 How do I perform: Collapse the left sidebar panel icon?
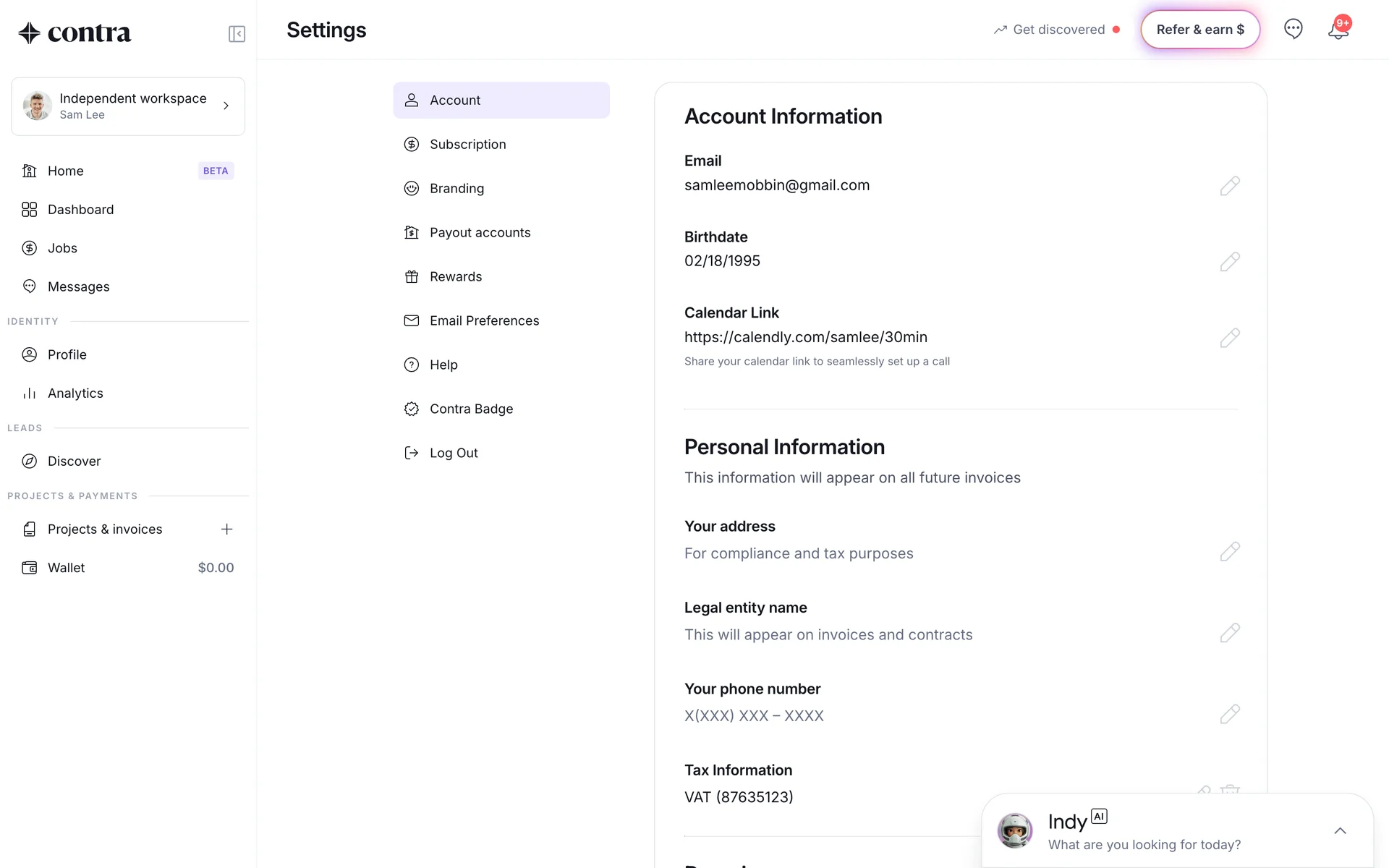pyautogui.click(x=237, y=34)
